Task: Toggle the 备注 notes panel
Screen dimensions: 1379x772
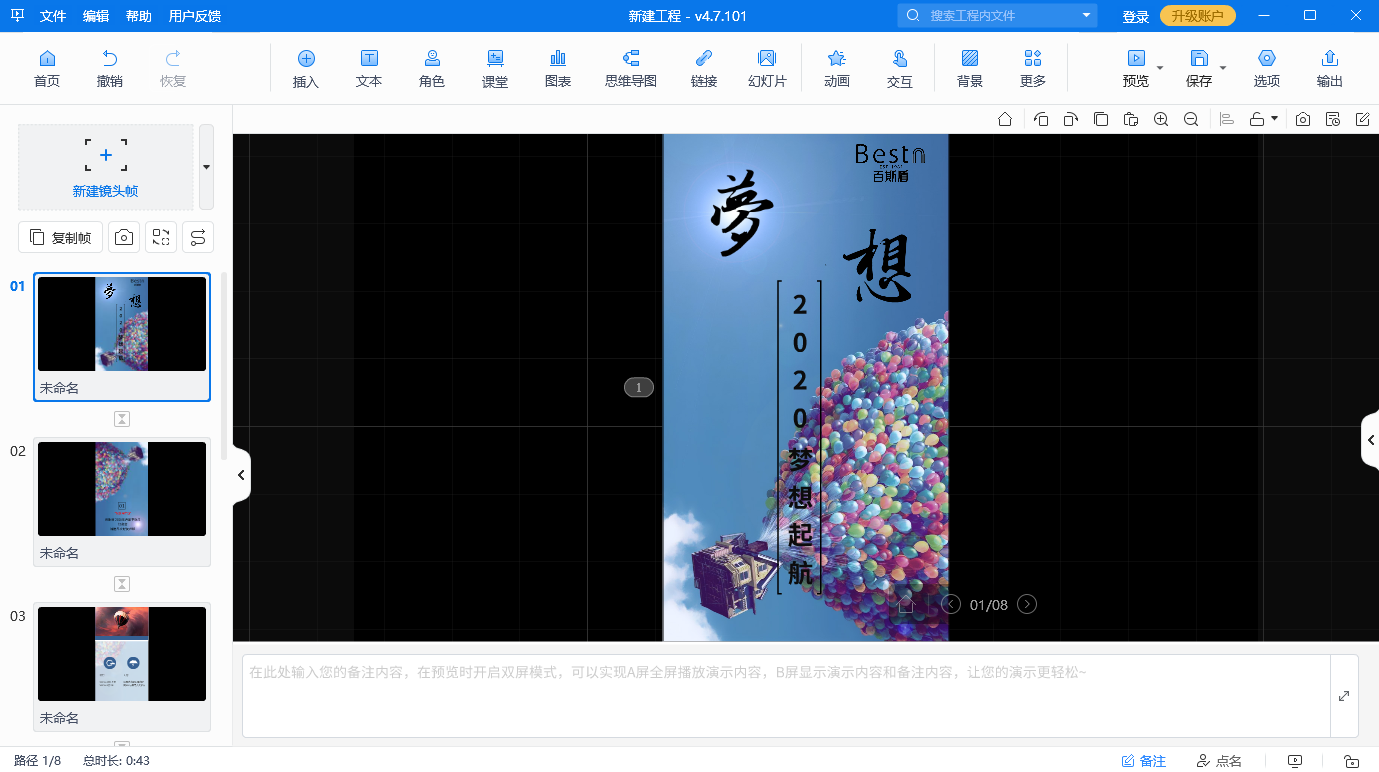Action: pyautogui.click(x=1144, y=761)
